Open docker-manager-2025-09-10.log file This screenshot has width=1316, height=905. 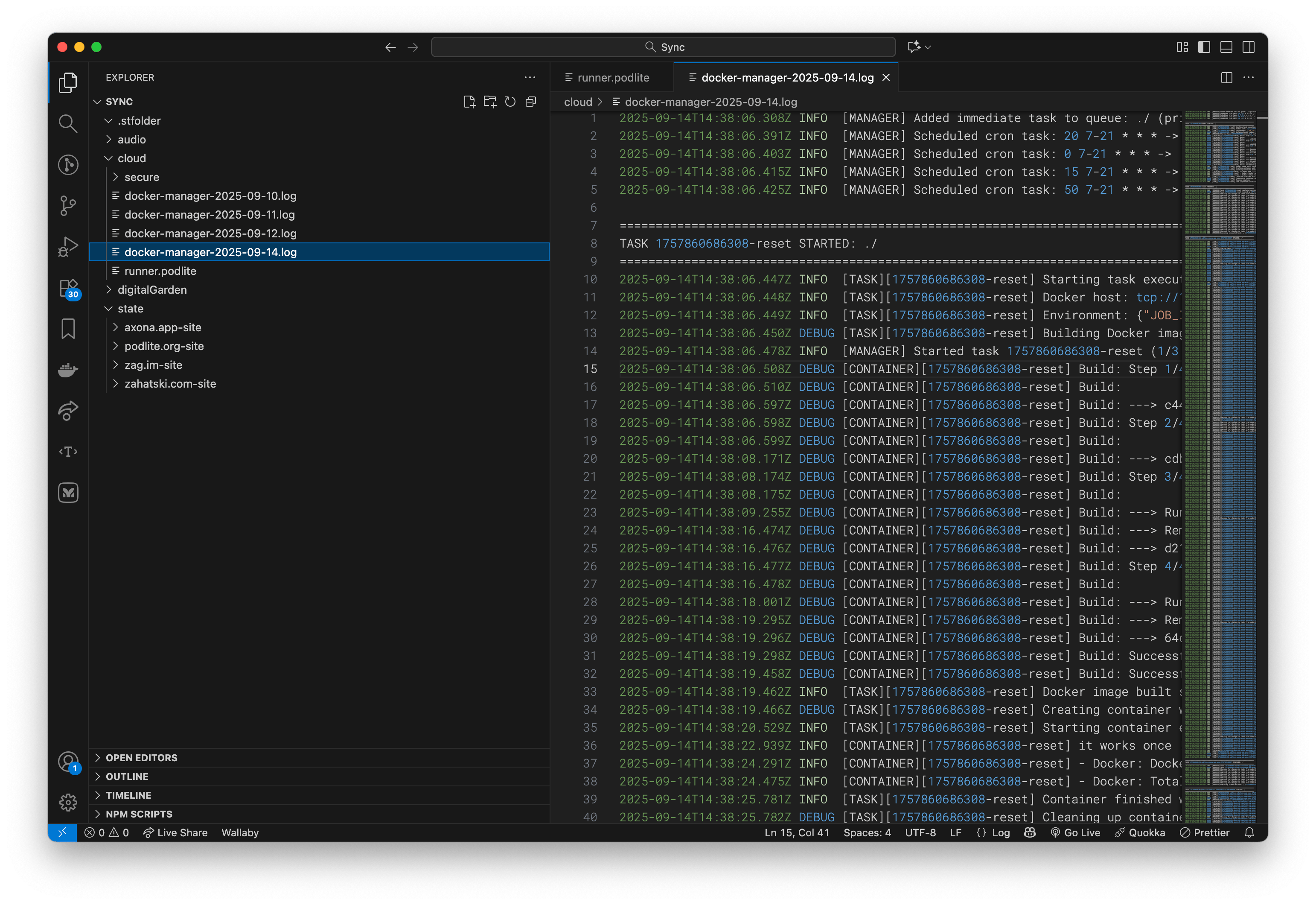[x=319, y=196]
